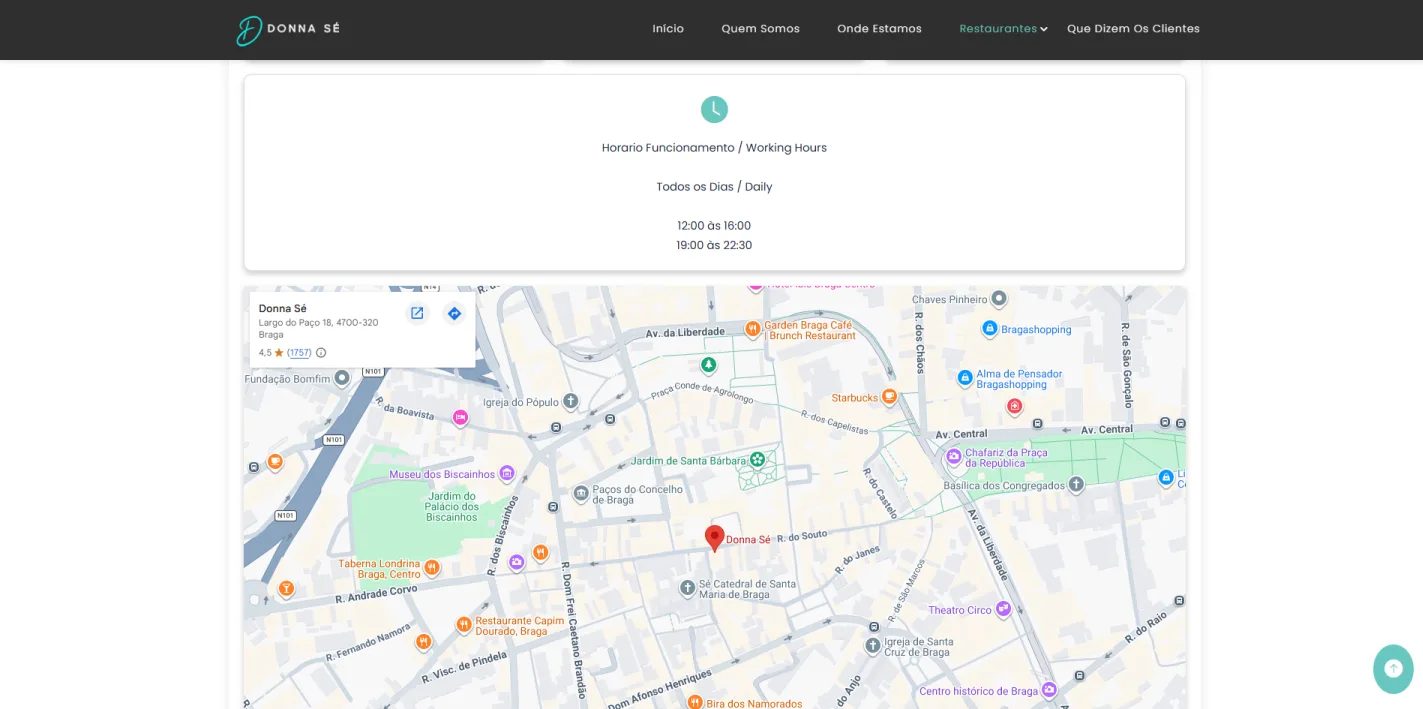
Task: Navigate to Onde Estamos
Action: pyautogui.click(x=879, y=29)
